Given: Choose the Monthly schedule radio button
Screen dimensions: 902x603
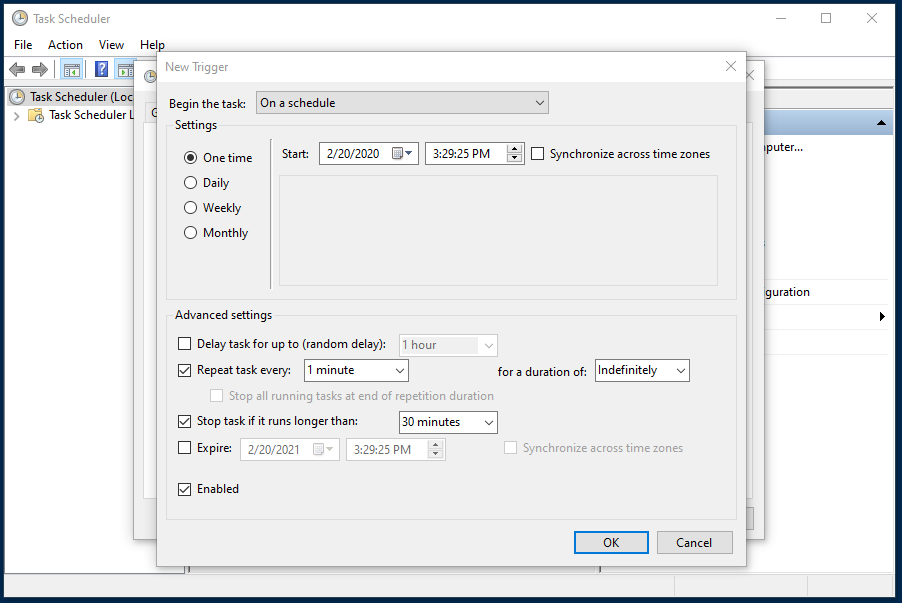Looking at the screenshot, I should point(190,232).
